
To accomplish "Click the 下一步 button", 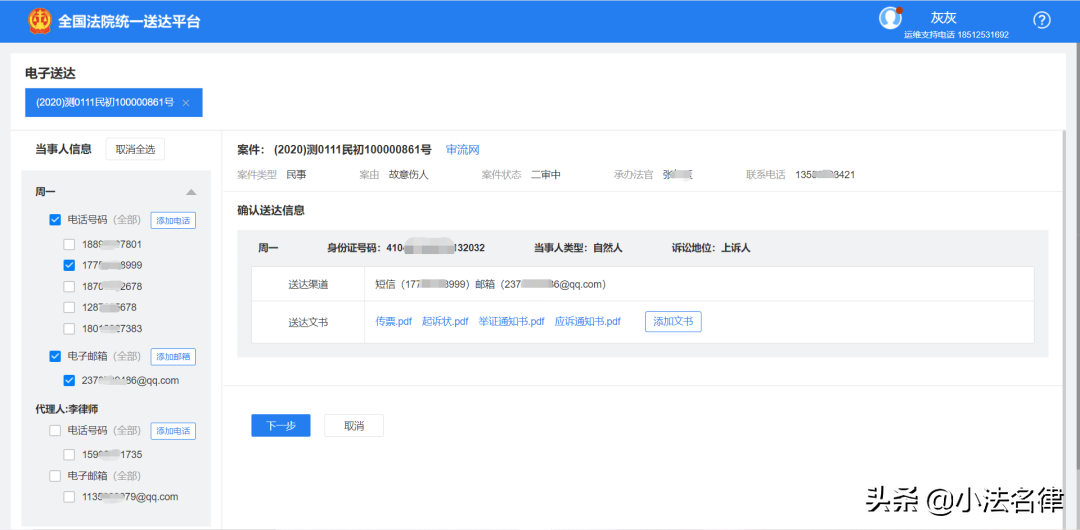I will (x=281, y=426).
